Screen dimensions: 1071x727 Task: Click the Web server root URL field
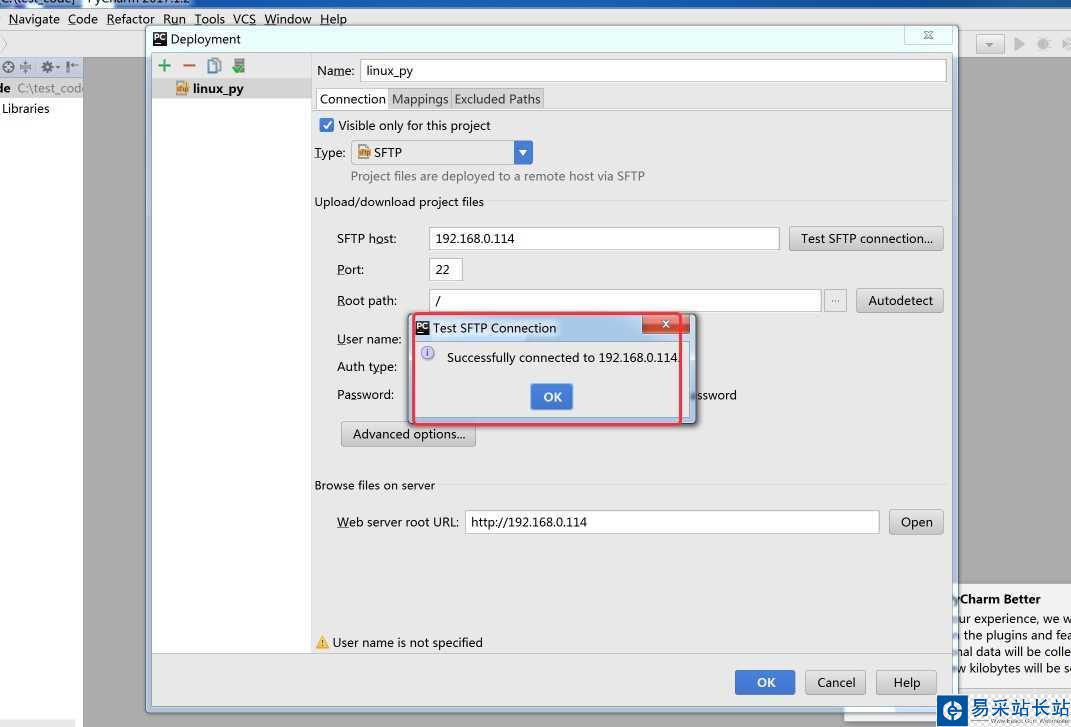(672, 522)
